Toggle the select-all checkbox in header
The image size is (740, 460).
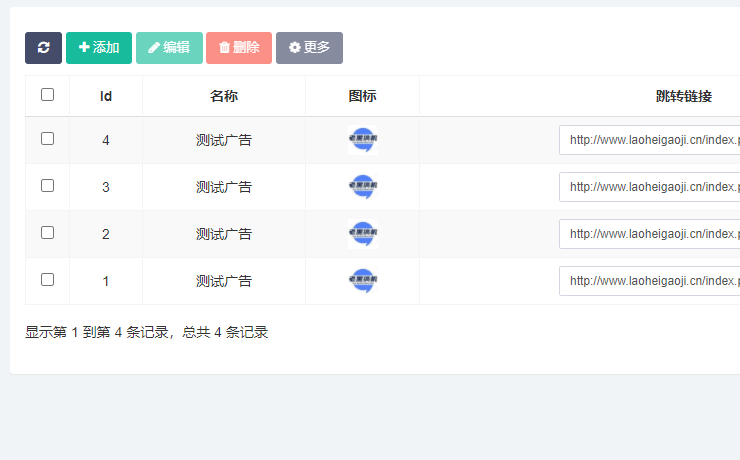[47, 94]
